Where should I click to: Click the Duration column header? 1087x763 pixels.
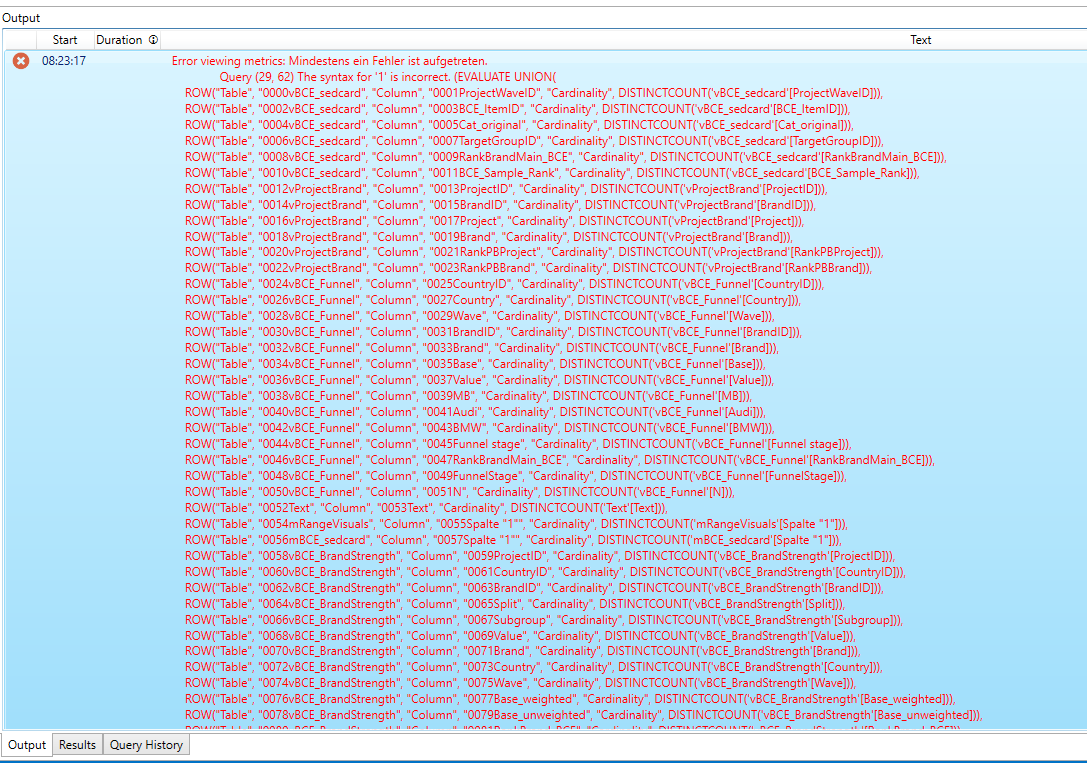119,40
